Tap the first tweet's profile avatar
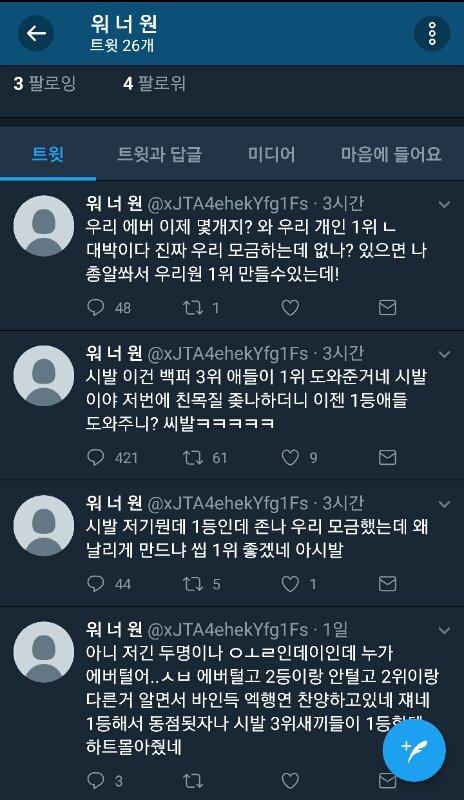This screenshot has width=464, height=800. (x=44, y=226)
